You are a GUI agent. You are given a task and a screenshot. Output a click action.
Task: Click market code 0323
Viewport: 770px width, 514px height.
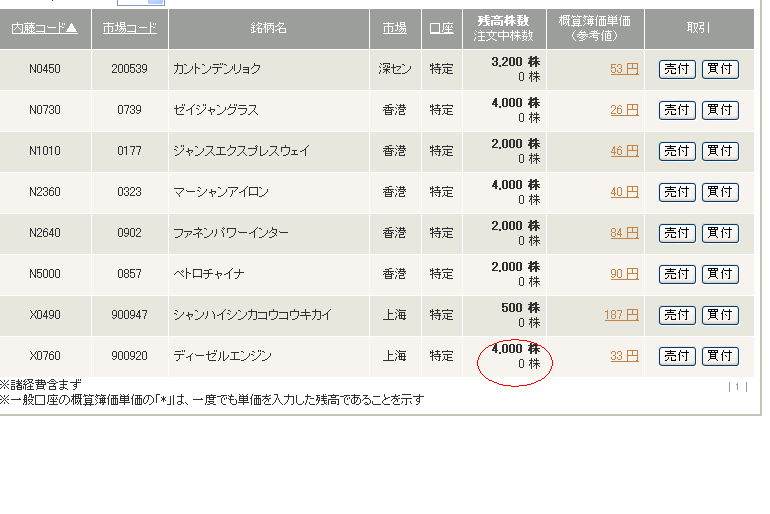[x=129, y=192]
